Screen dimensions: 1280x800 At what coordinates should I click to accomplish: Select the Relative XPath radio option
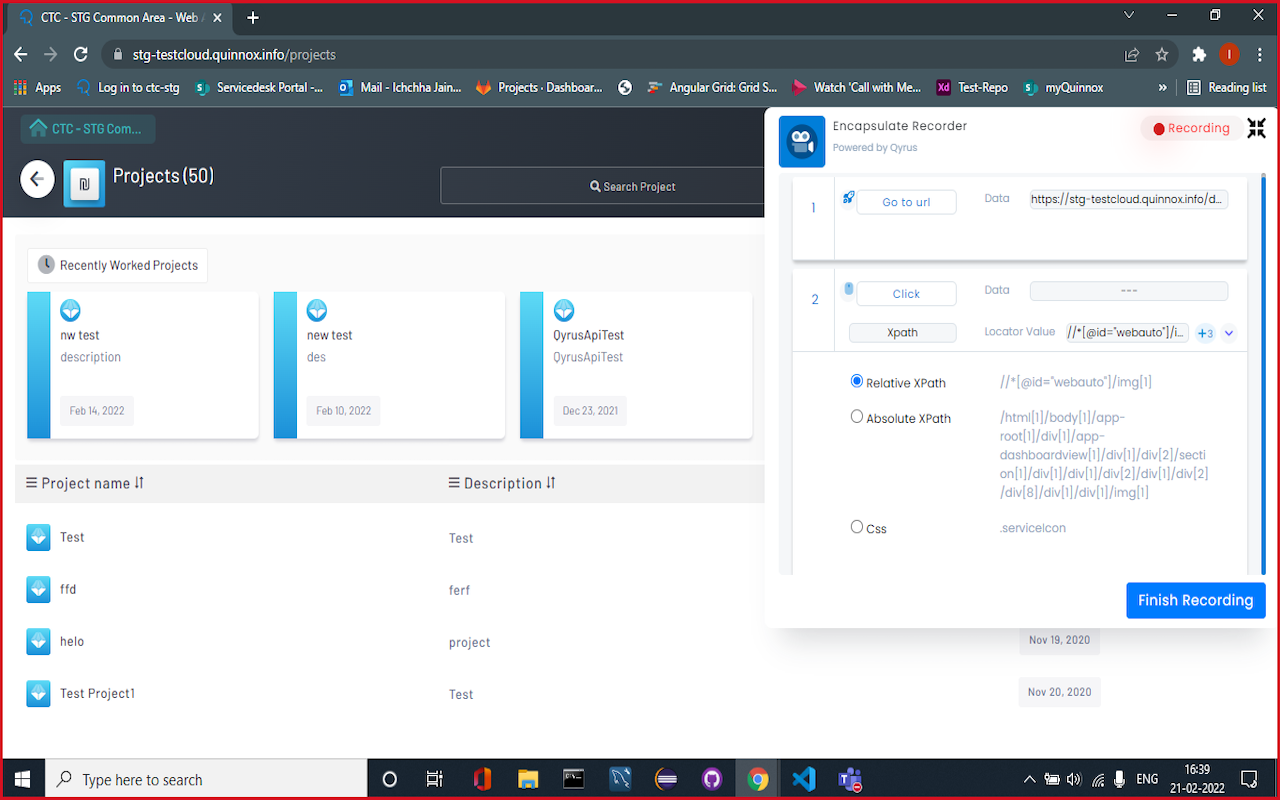click(x=857, y=381)
